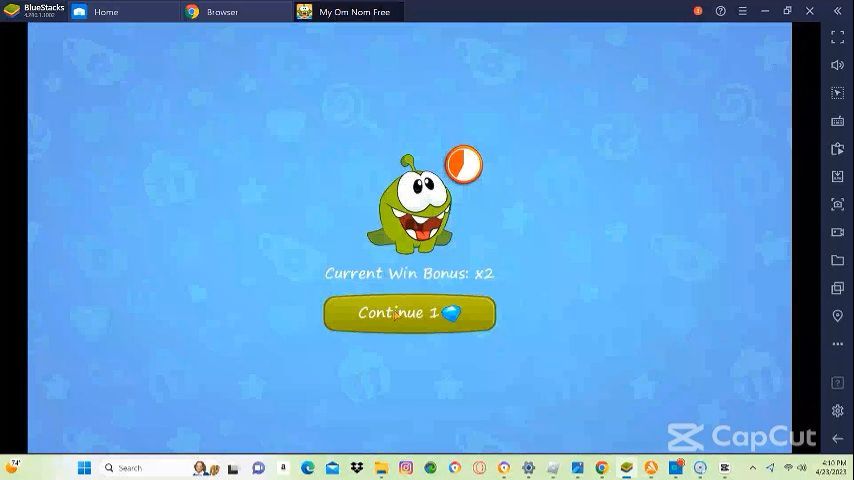Click the BlueStacks volume icon
854x480 pixels.
pos(838,65)
